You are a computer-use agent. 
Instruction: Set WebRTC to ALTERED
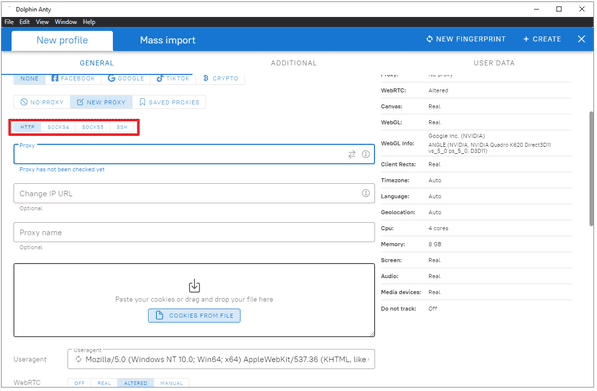click(136, 383)
